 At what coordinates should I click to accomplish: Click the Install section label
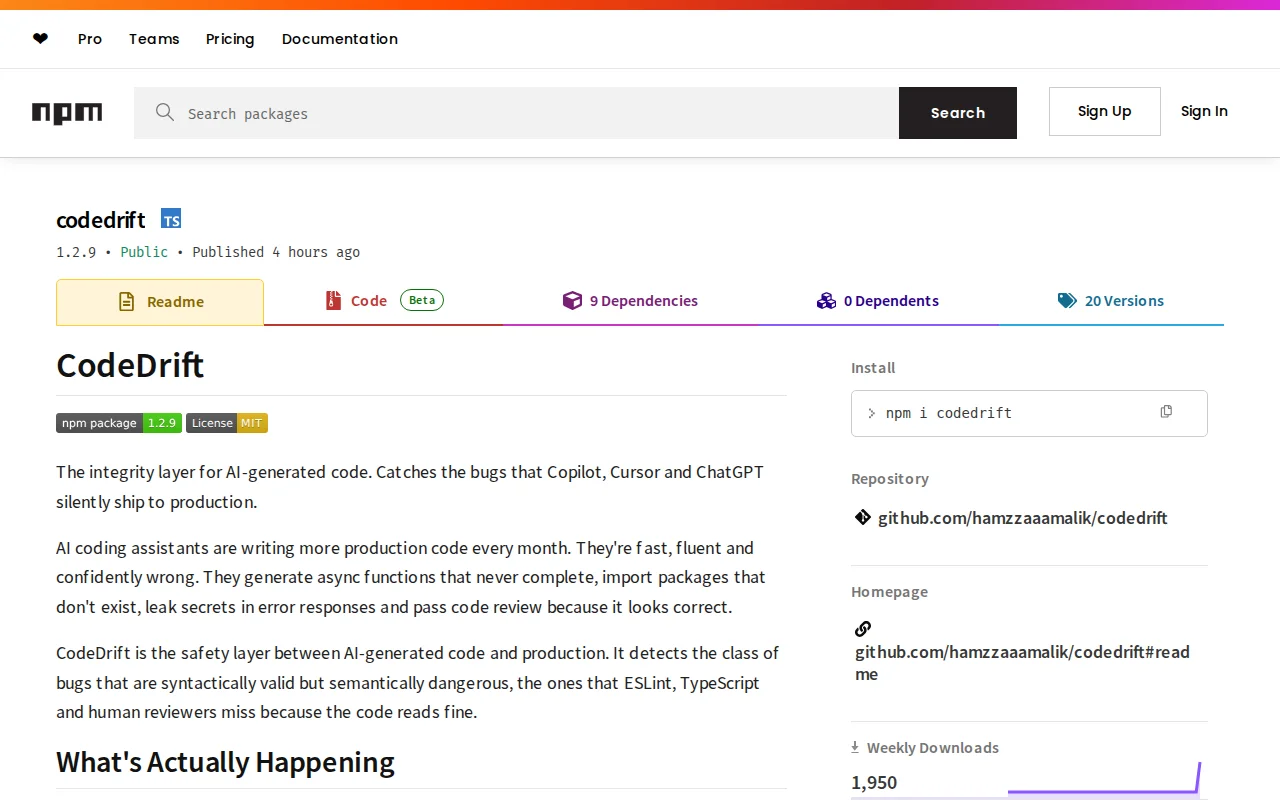[x=873, y=368]
